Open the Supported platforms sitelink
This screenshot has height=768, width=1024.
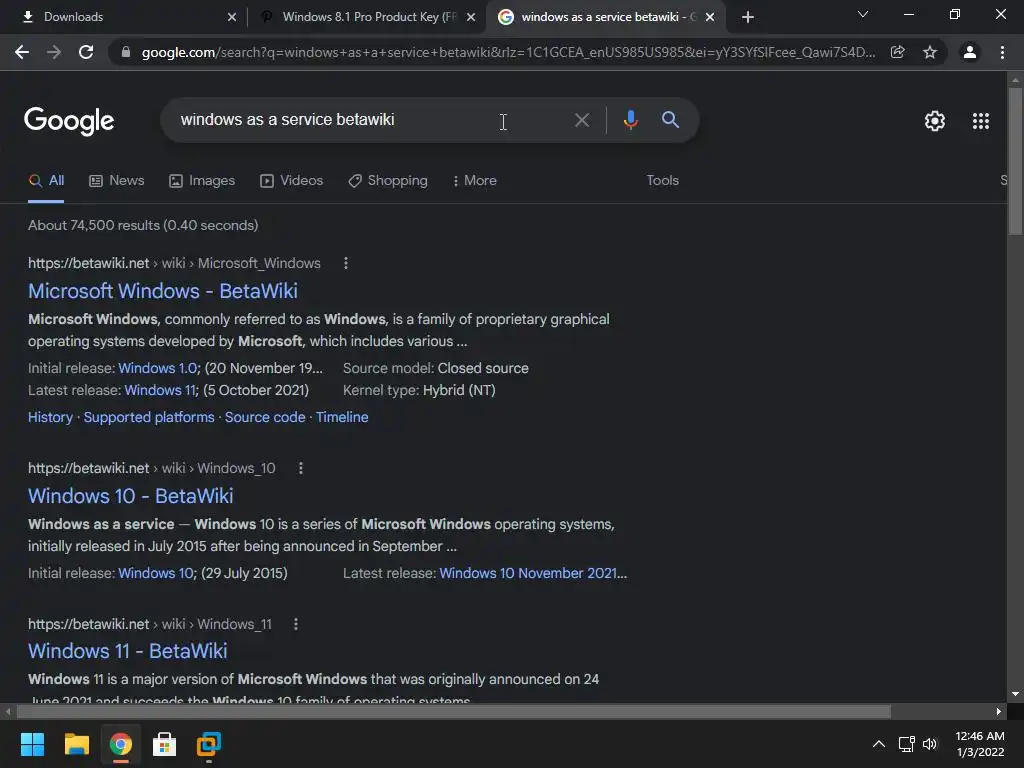[149, 417]
